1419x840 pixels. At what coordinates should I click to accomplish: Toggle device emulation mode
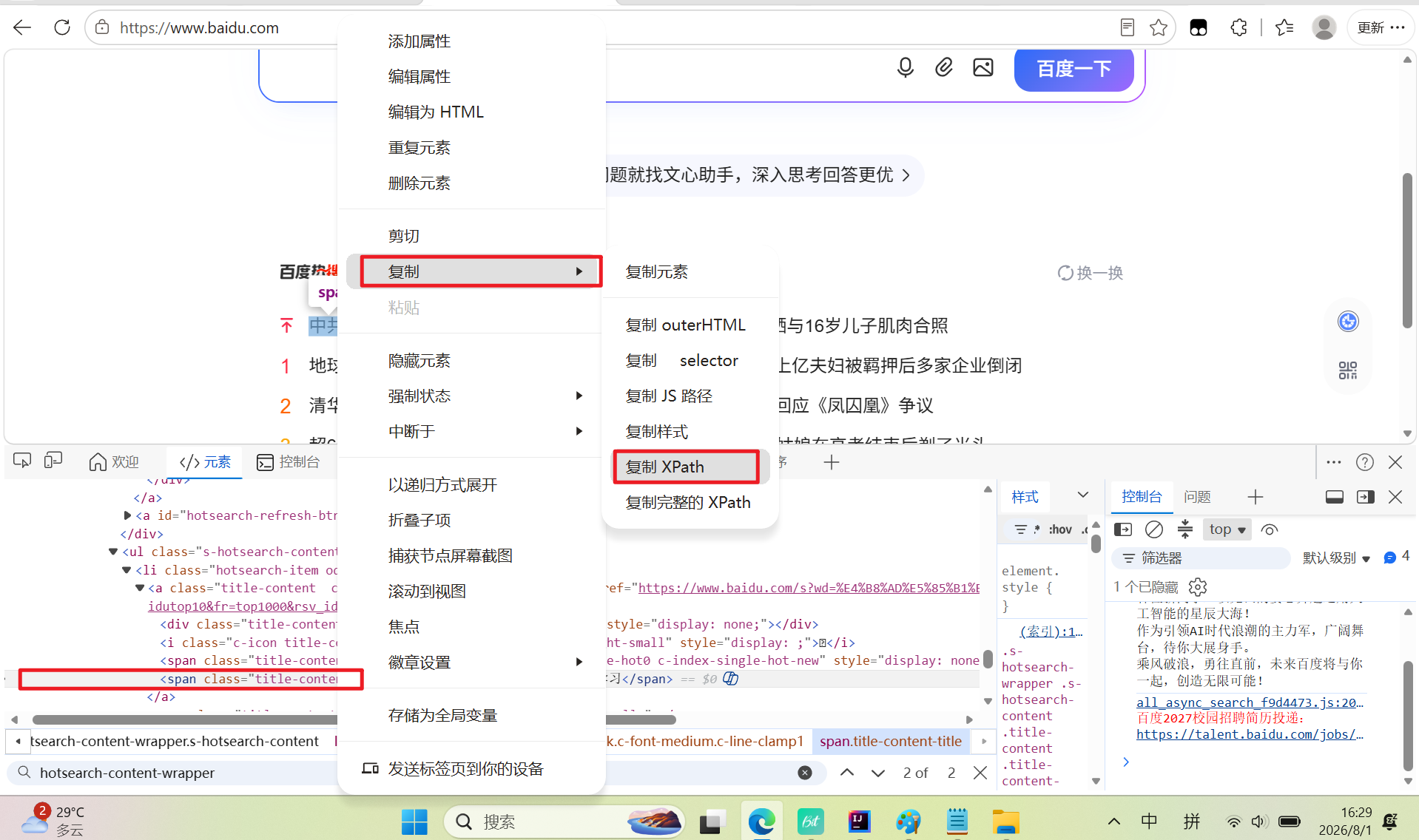pos(53,461)
